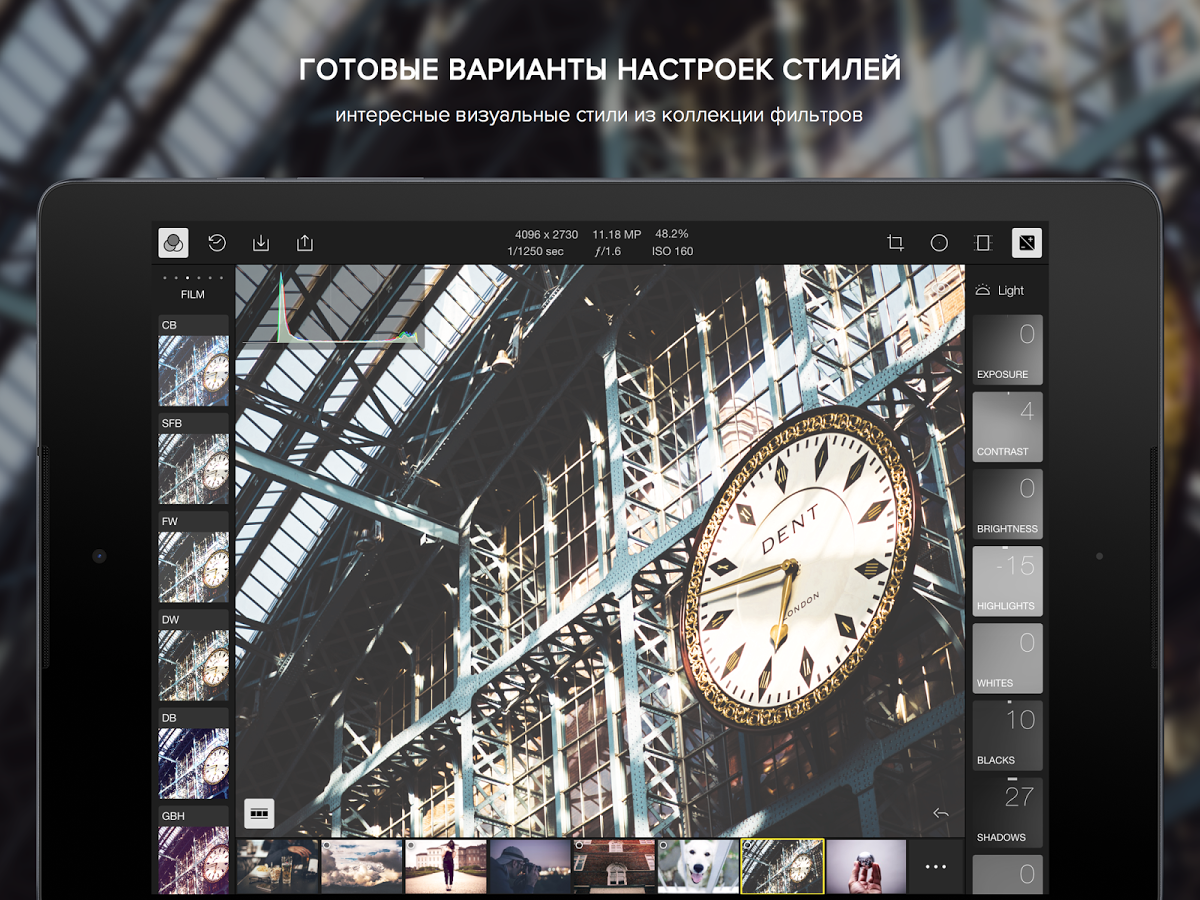Screen dimensions: 1200x900
Task: Select the gradient mask tool
Action: tap(983, 243)
